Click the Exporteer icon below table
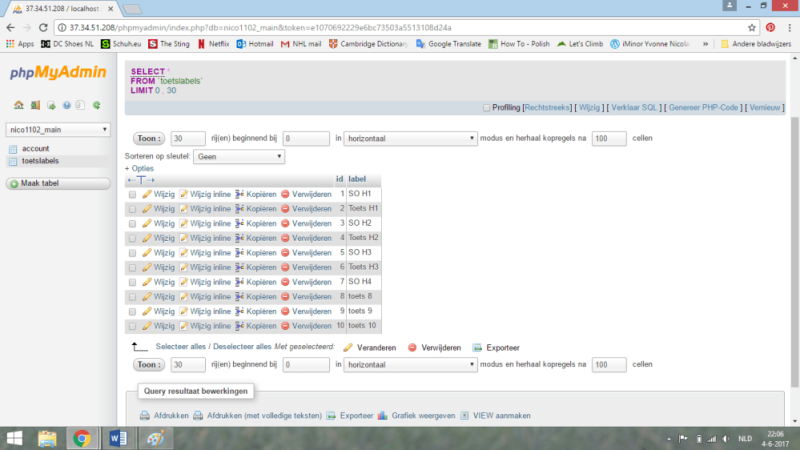 pos(477,347)
